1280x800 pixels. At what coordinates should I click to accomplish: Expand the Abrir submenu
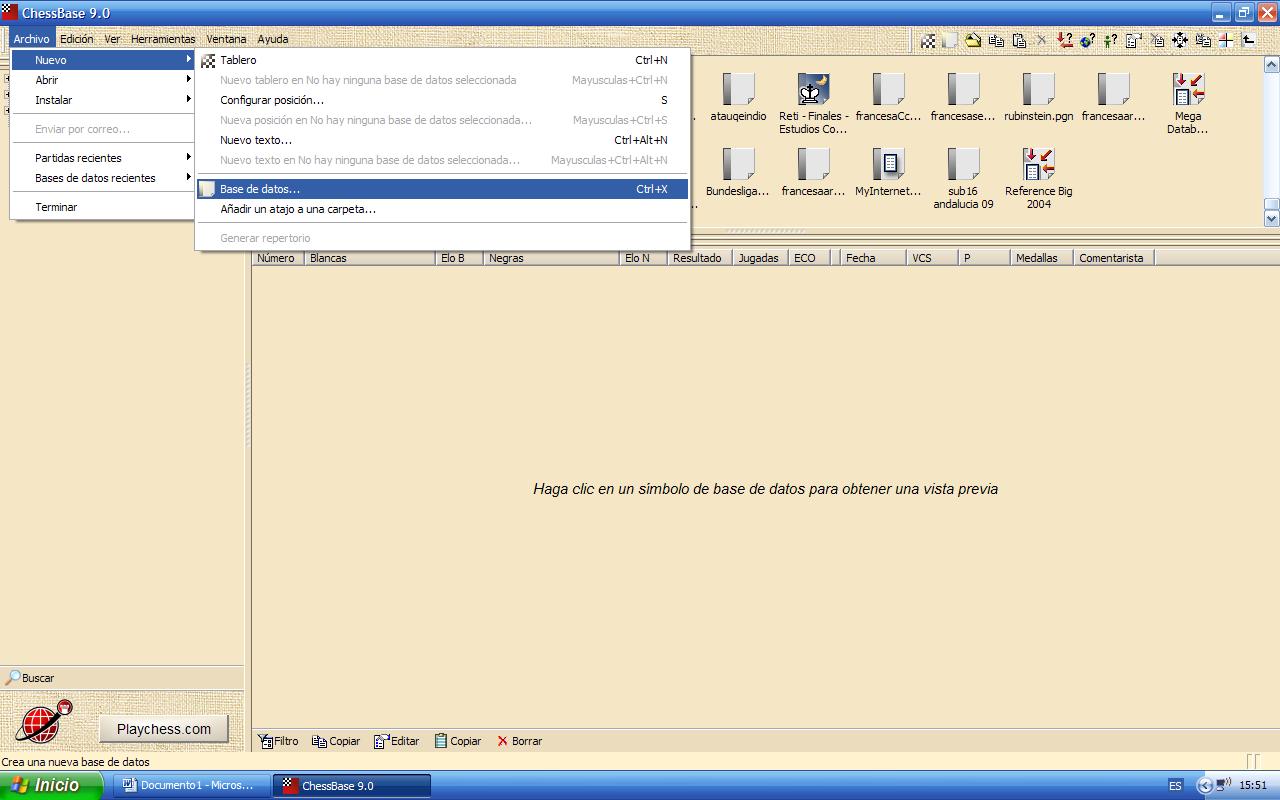click(x=102, y=80)
